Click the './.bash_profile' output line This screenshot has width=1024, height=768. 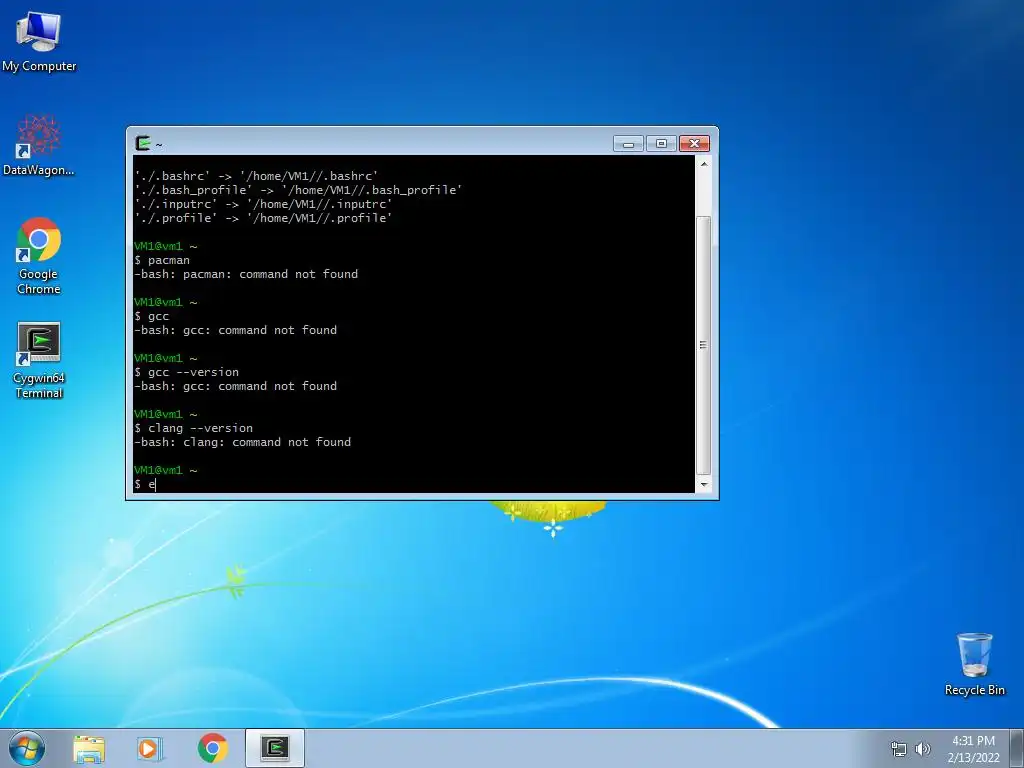click(298, 190)
